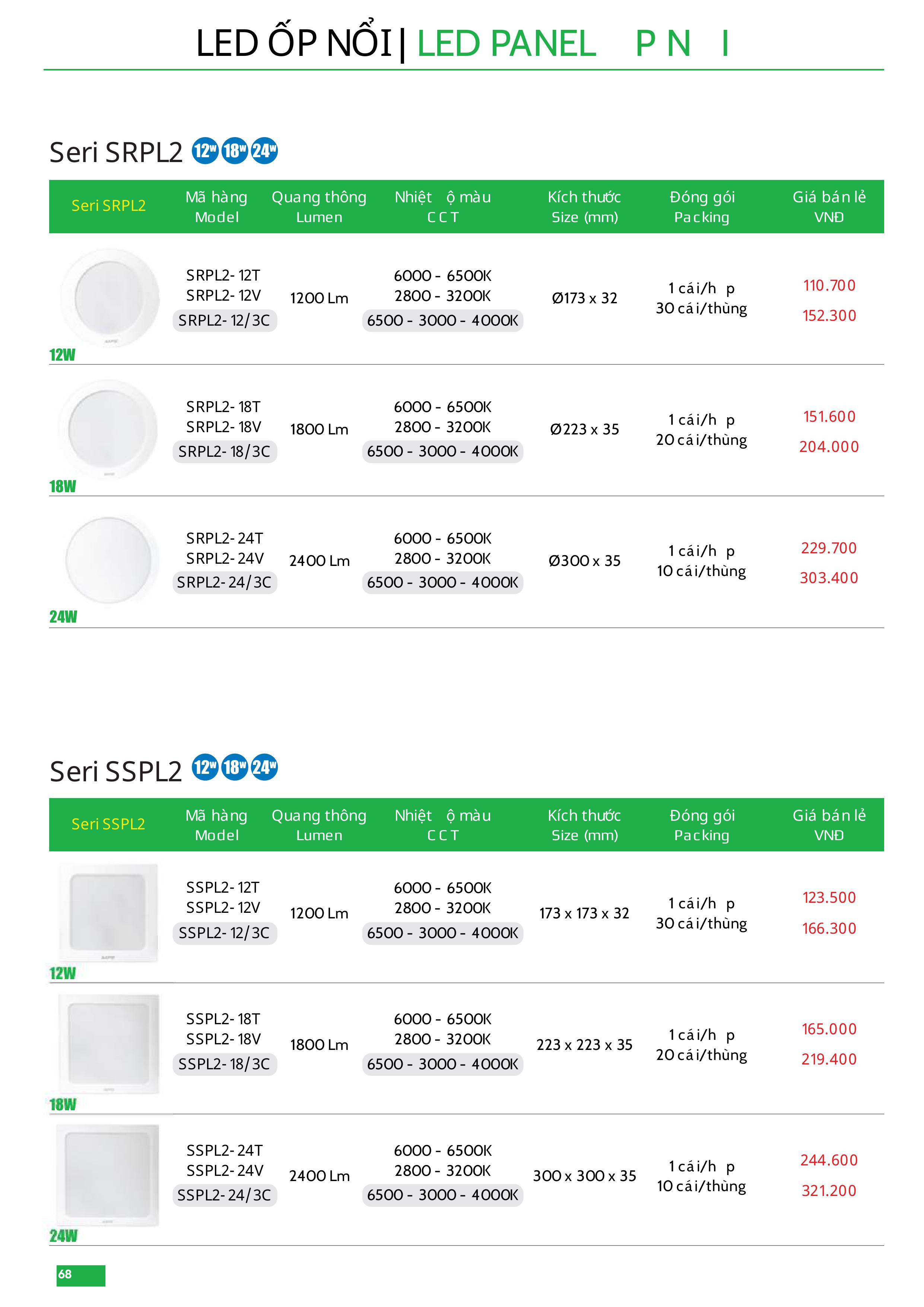The height and width of the screenshot is (1307, 924).
Task: Click the SRPL2-18/3C model code pill
Action: [224, 452]
